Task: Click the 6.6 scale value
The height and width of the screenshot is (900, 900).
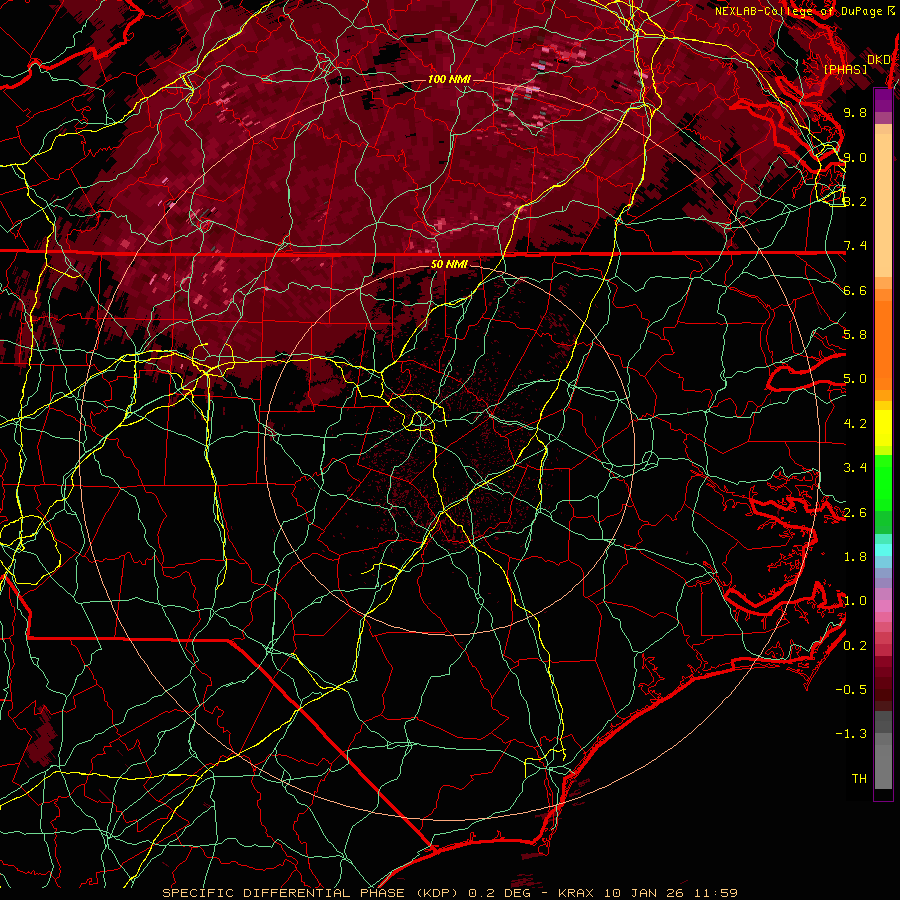Action: click(855, 290)
